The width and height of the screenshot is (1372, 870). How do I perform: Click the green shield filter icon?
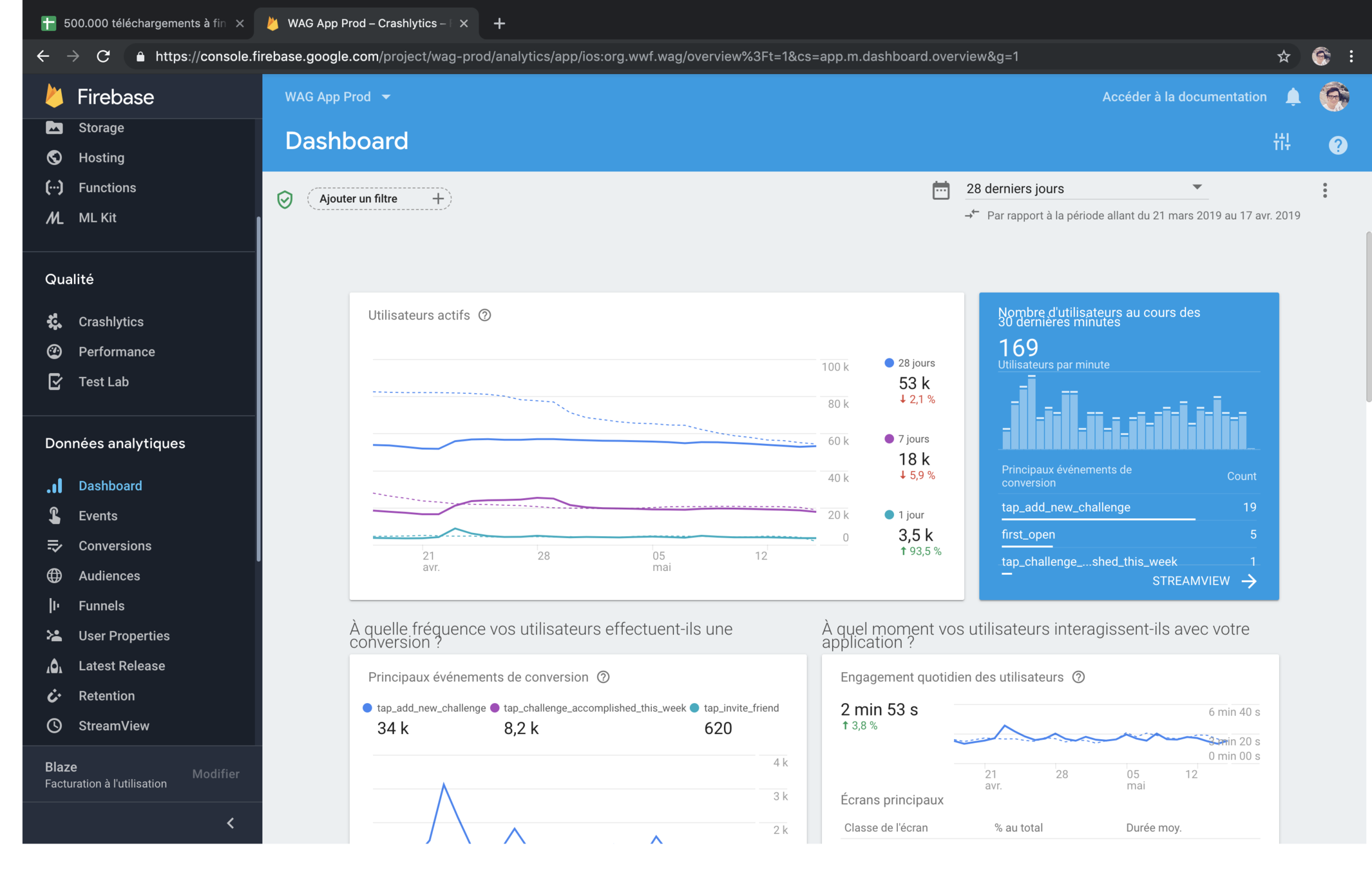pos(285,199)
